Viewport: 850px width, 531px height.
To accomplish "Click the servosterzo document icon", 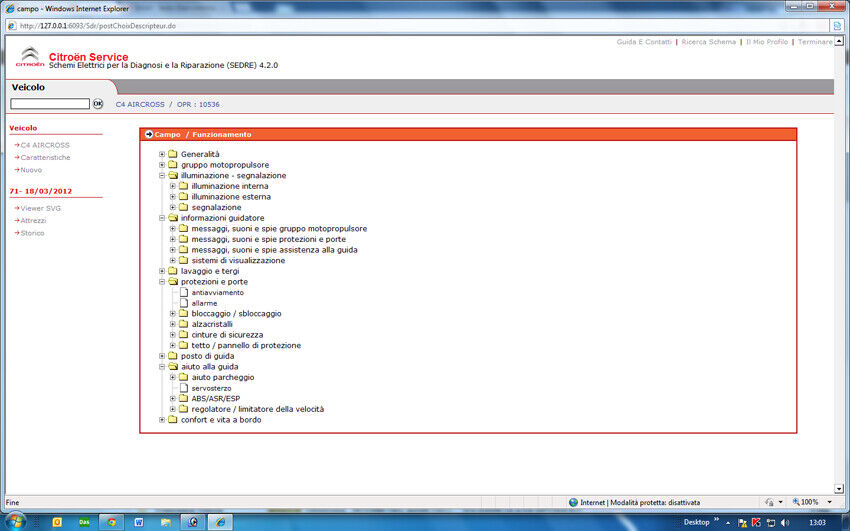I will [183, 387].
